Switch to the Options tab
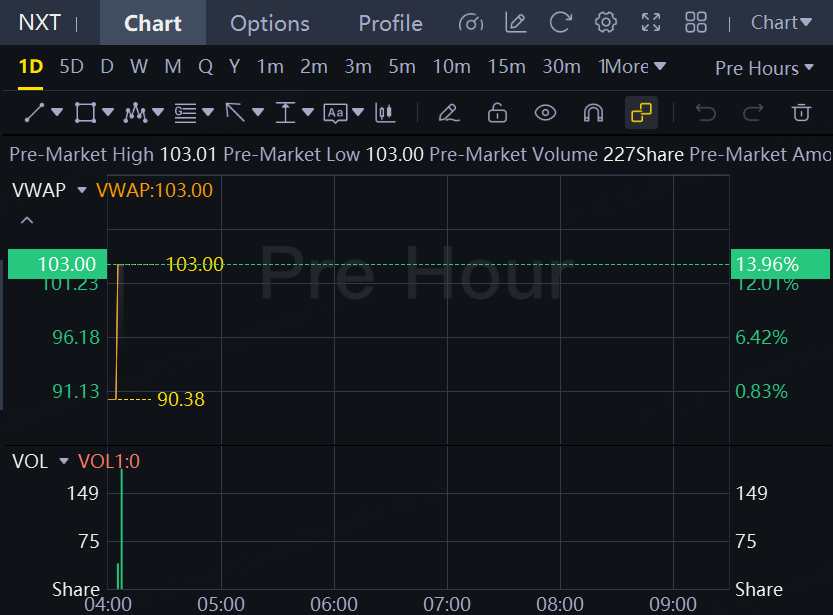The image size is (833, 615). pos(270,23)
